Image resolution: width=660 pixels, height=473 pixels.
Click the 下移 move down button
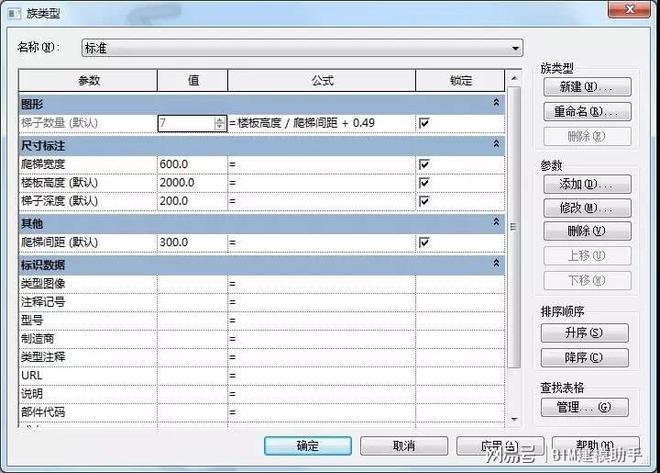pos(587,280)
